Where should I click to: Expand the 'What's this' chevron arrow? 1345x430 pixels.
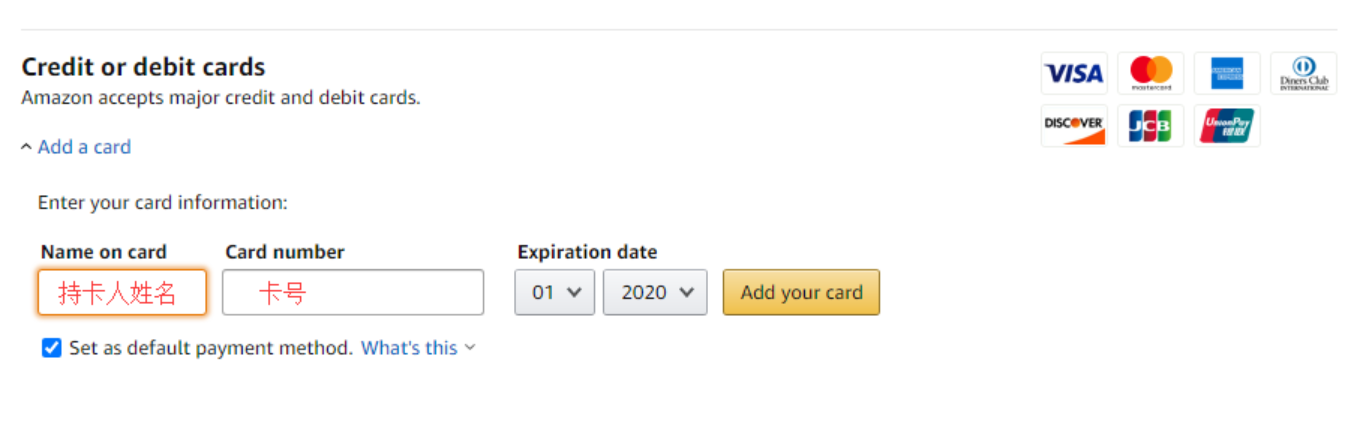[470, 348]
